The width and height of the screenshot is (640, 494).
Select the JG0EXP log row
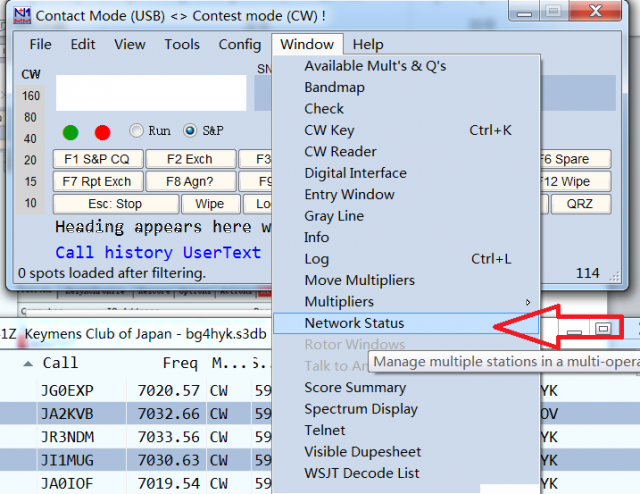[136, 391]
